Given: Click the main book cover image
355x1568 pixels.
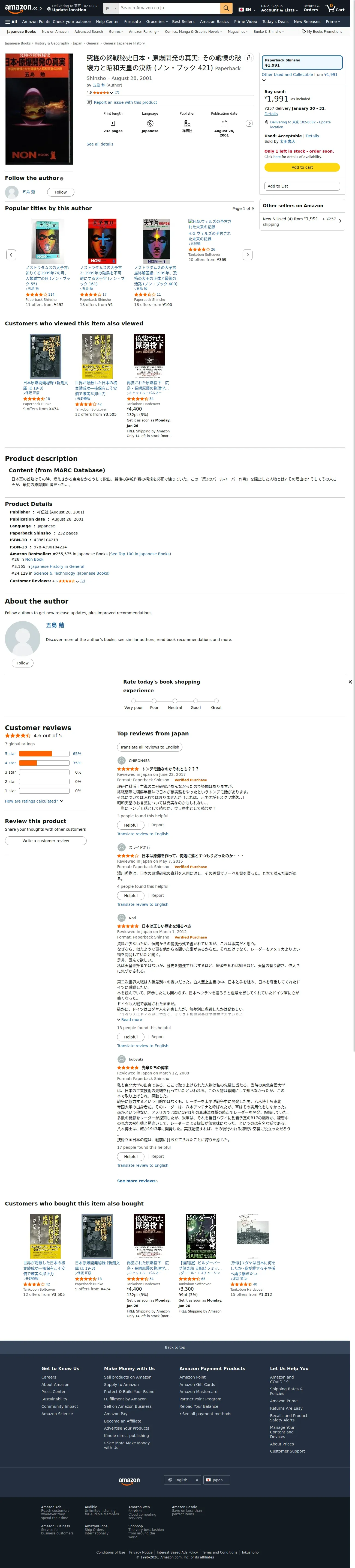Looking at the screenshot, I should 39,109.
